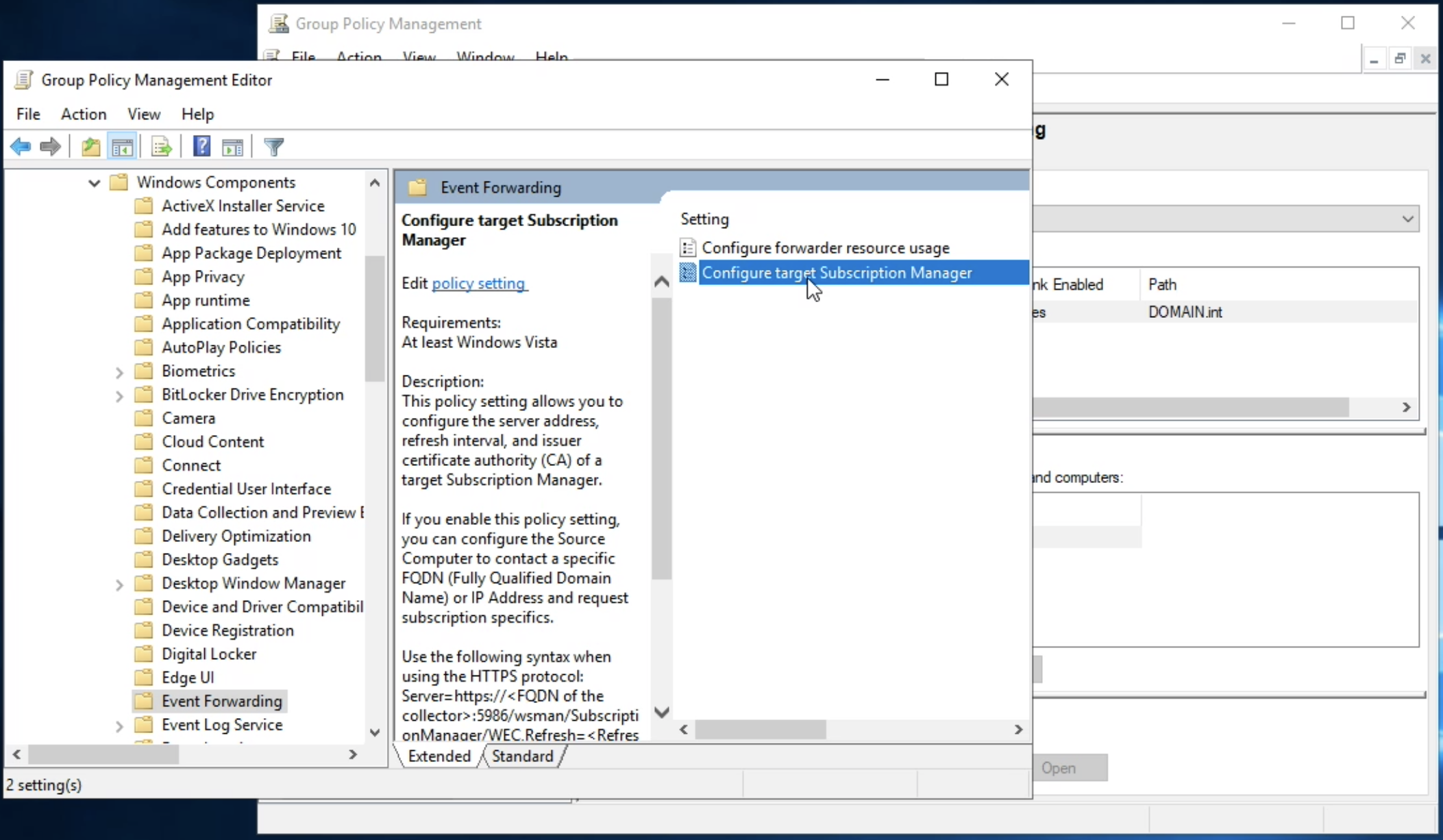Viewport: 1443px width, 840px height.
Task: Collapse the Windows Components tree node
Action: [95, 183]
